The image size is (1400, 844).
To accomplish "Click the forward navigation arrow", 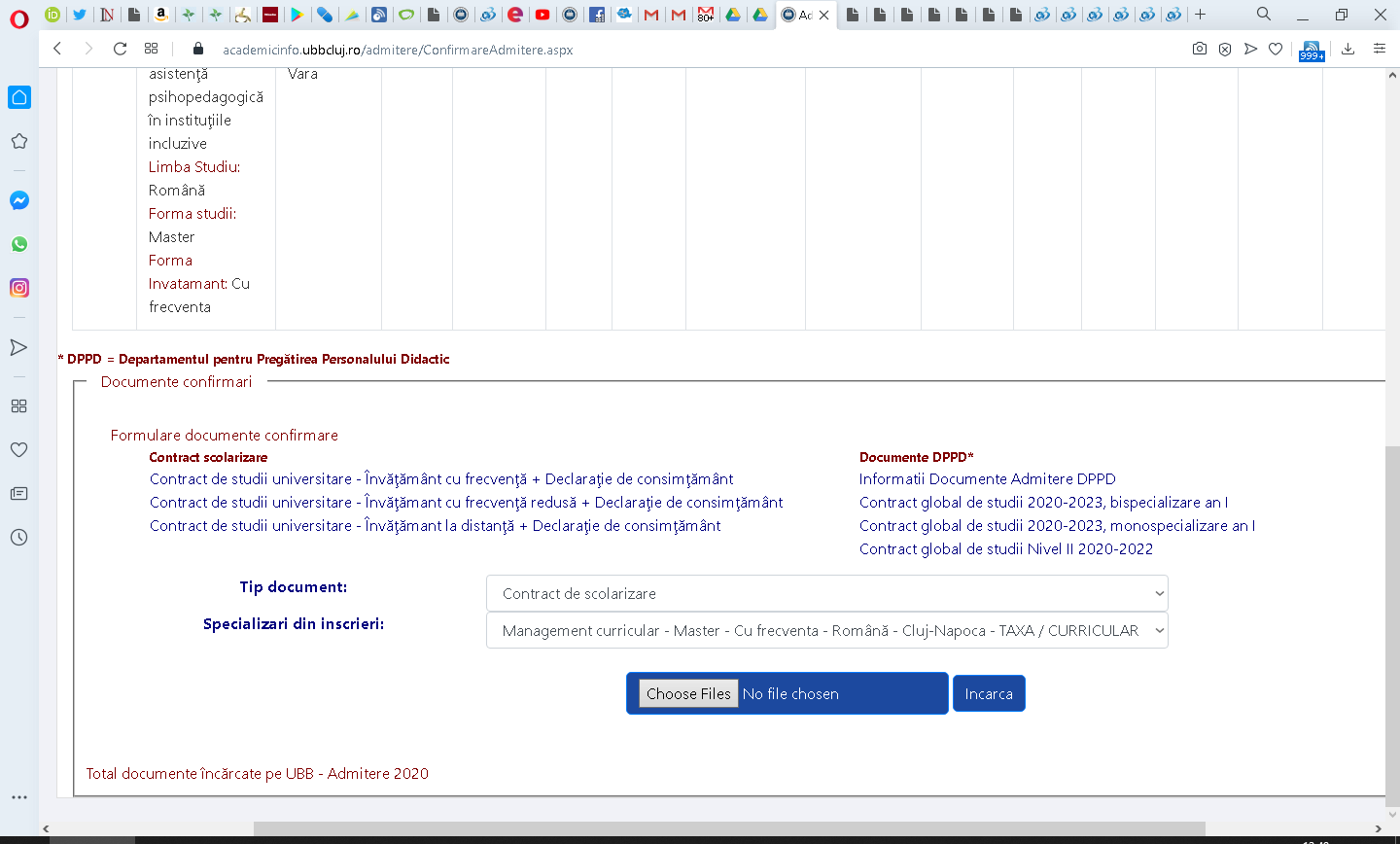I will click(88, 49).
